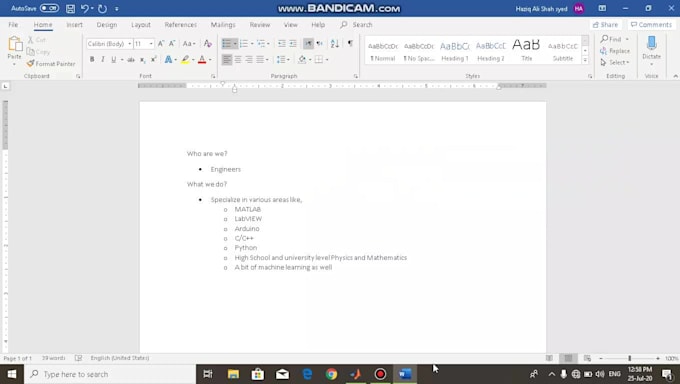Click Format Painter

click(x=51, y=64)
